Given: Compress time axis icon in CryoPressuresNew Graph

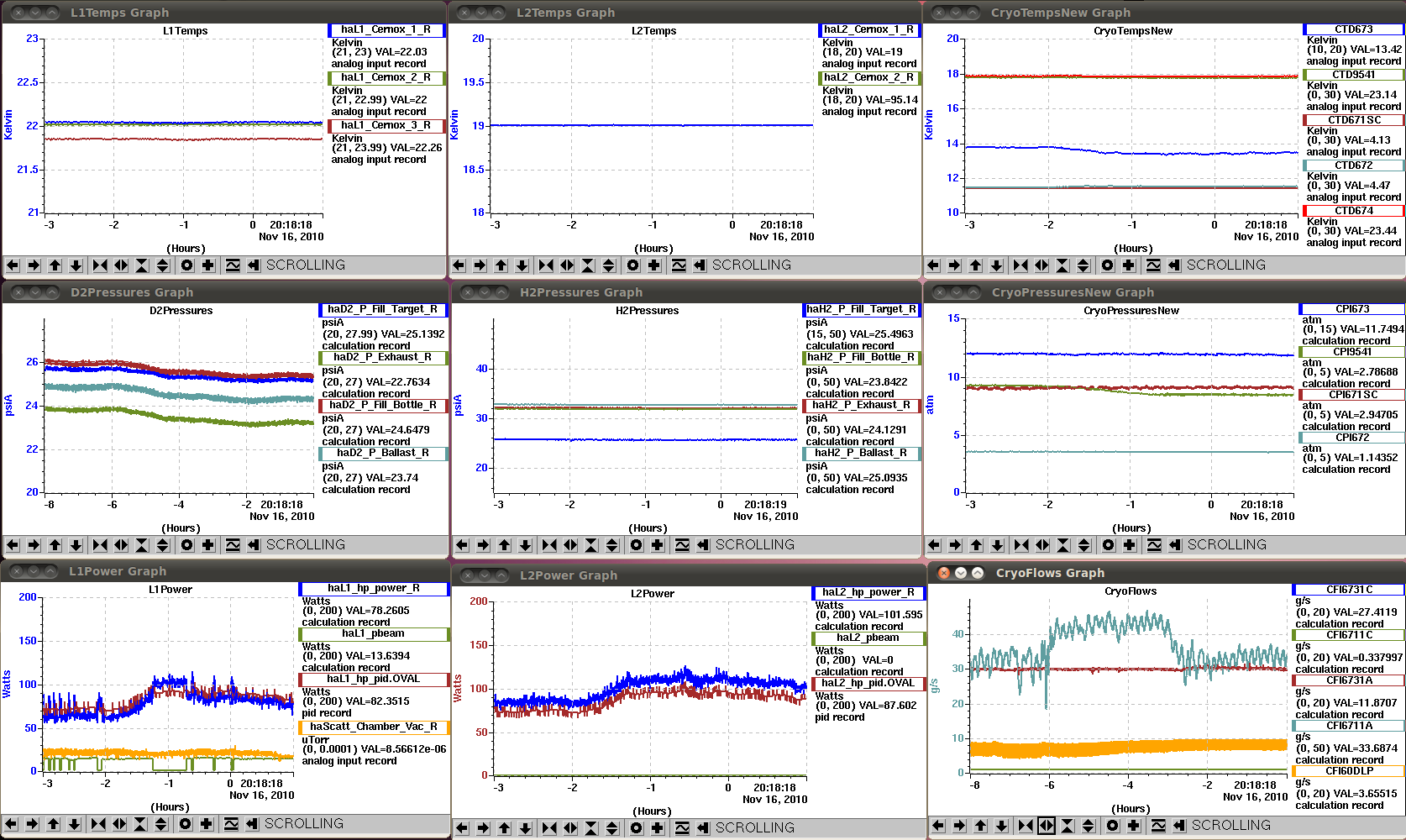Looking at the screenshot, I should click(x=1021, y=545).
